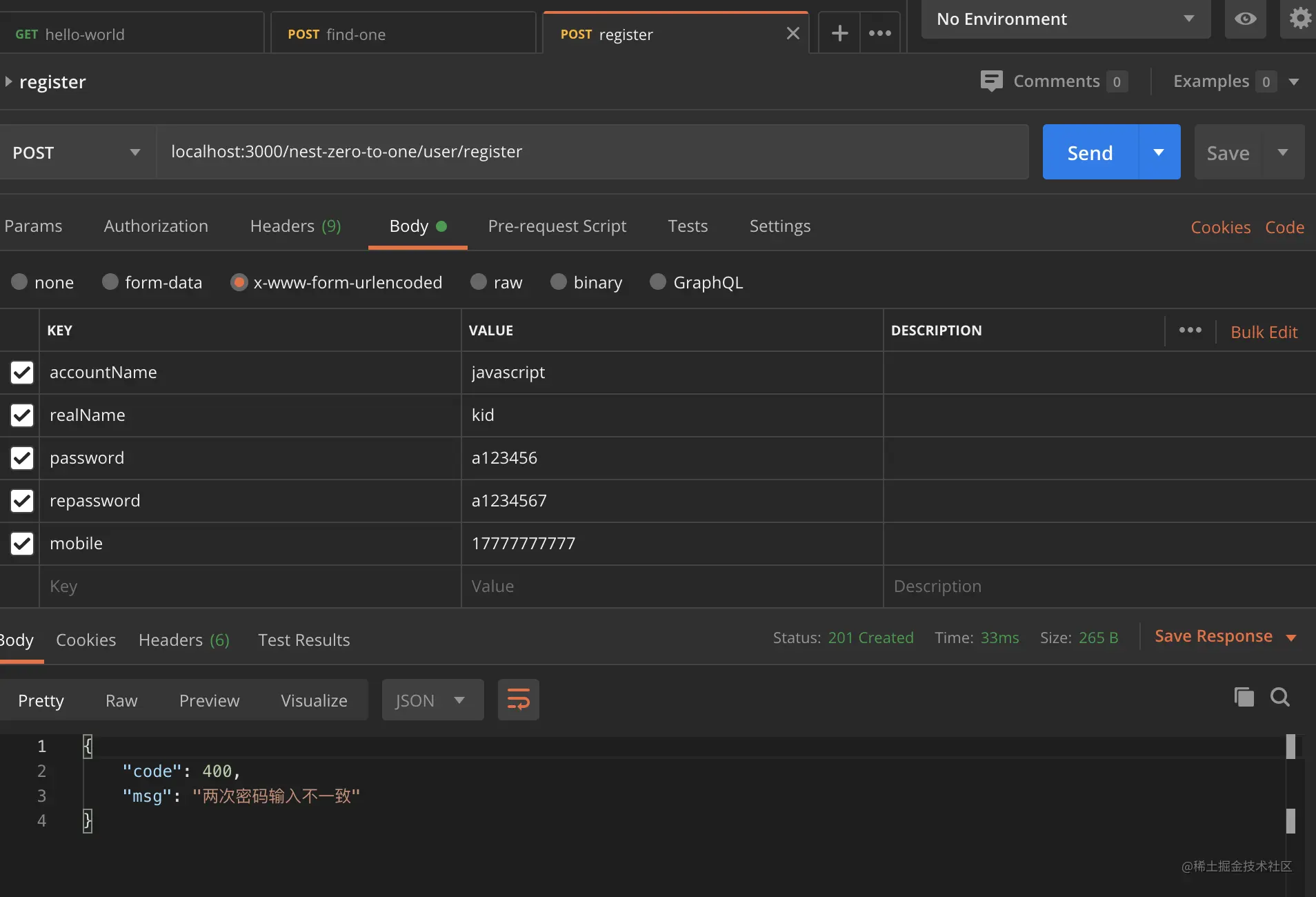Switch response view to Raw

tap(121, 700)
